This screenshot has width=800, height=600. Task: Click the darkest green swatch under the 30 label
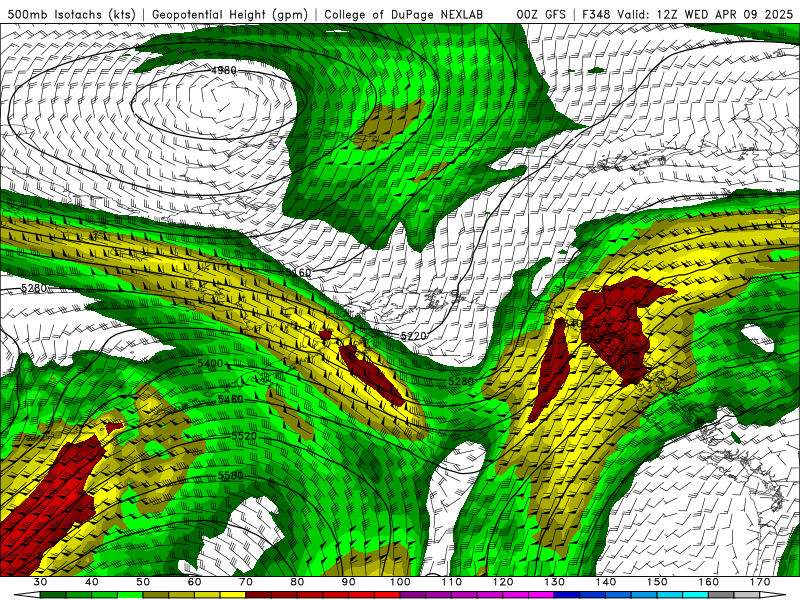coord(53,595)
